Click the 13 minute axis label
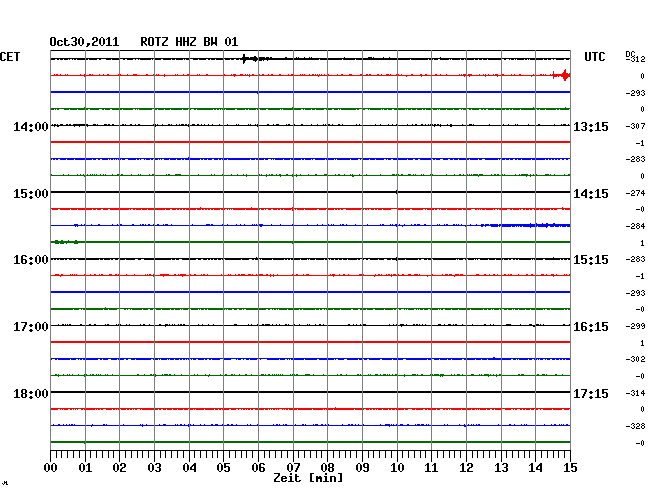This screenshot has height=494, width=650. pyautogui.click(x=501, y=468)
